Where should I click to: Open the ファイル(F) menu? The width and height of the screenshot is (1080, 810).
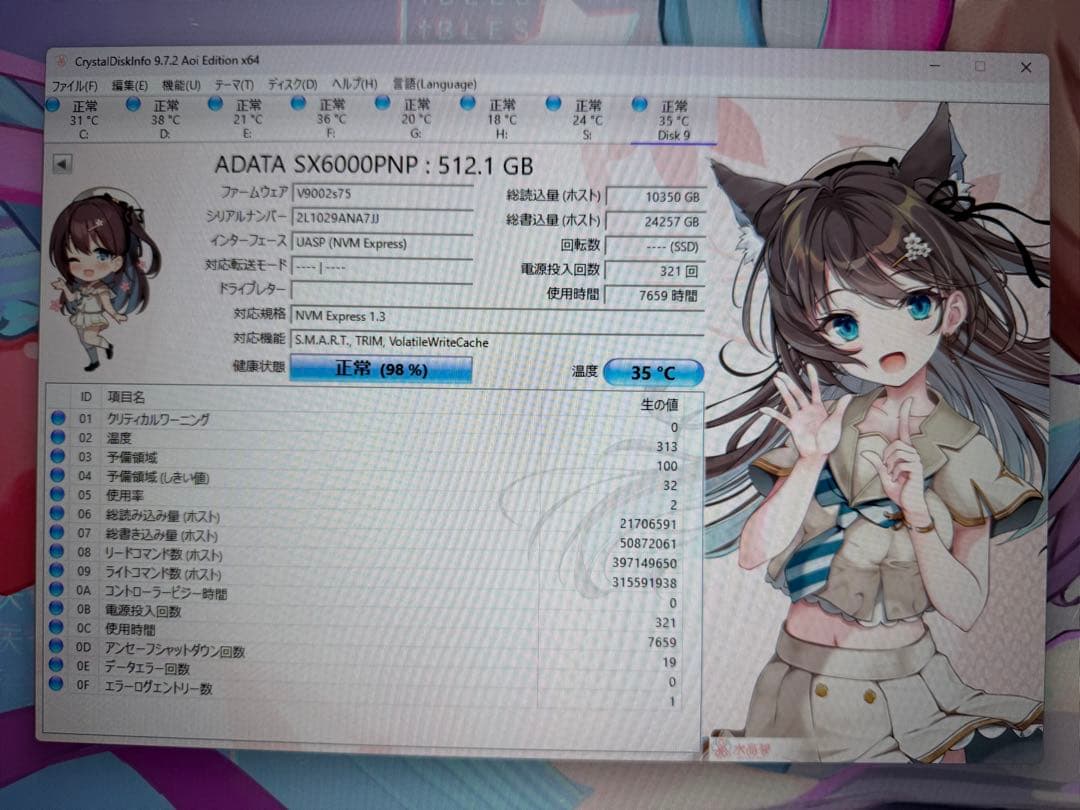click(74, 86)
